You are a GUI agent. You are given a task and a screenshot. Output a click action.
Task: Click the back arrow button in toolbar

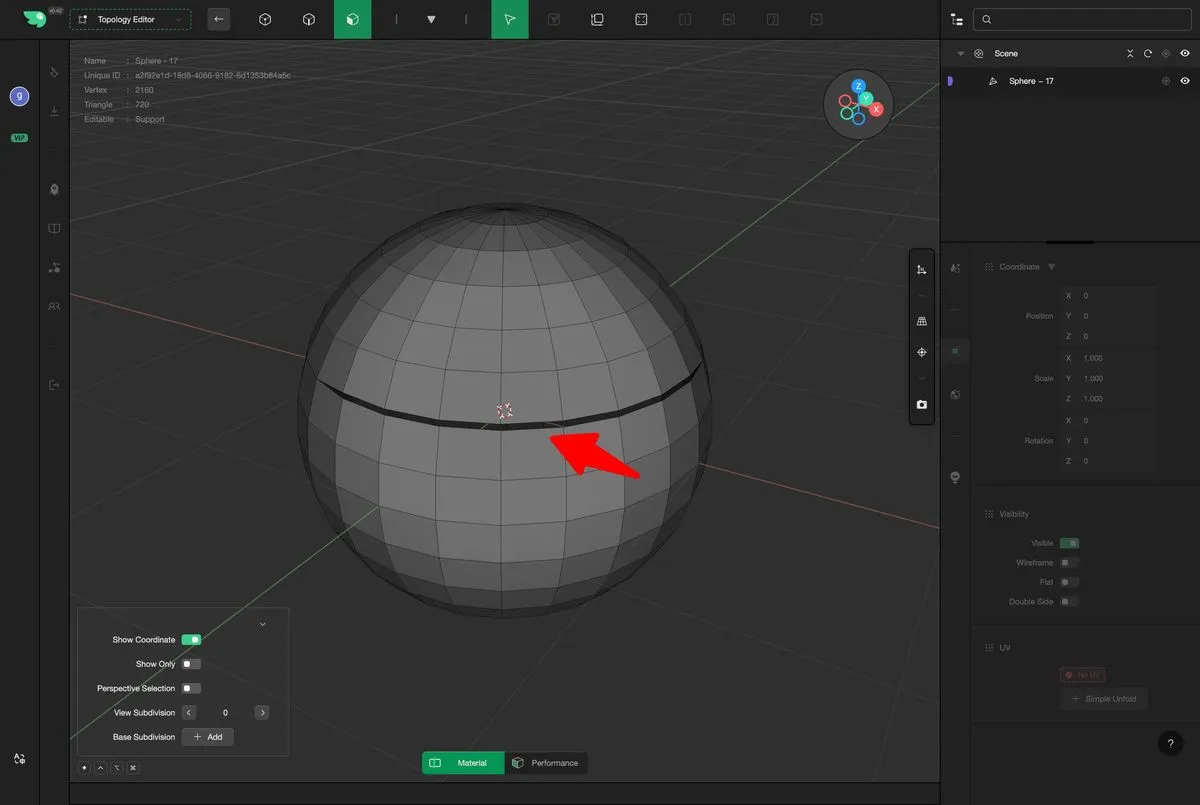coord(218,19)
